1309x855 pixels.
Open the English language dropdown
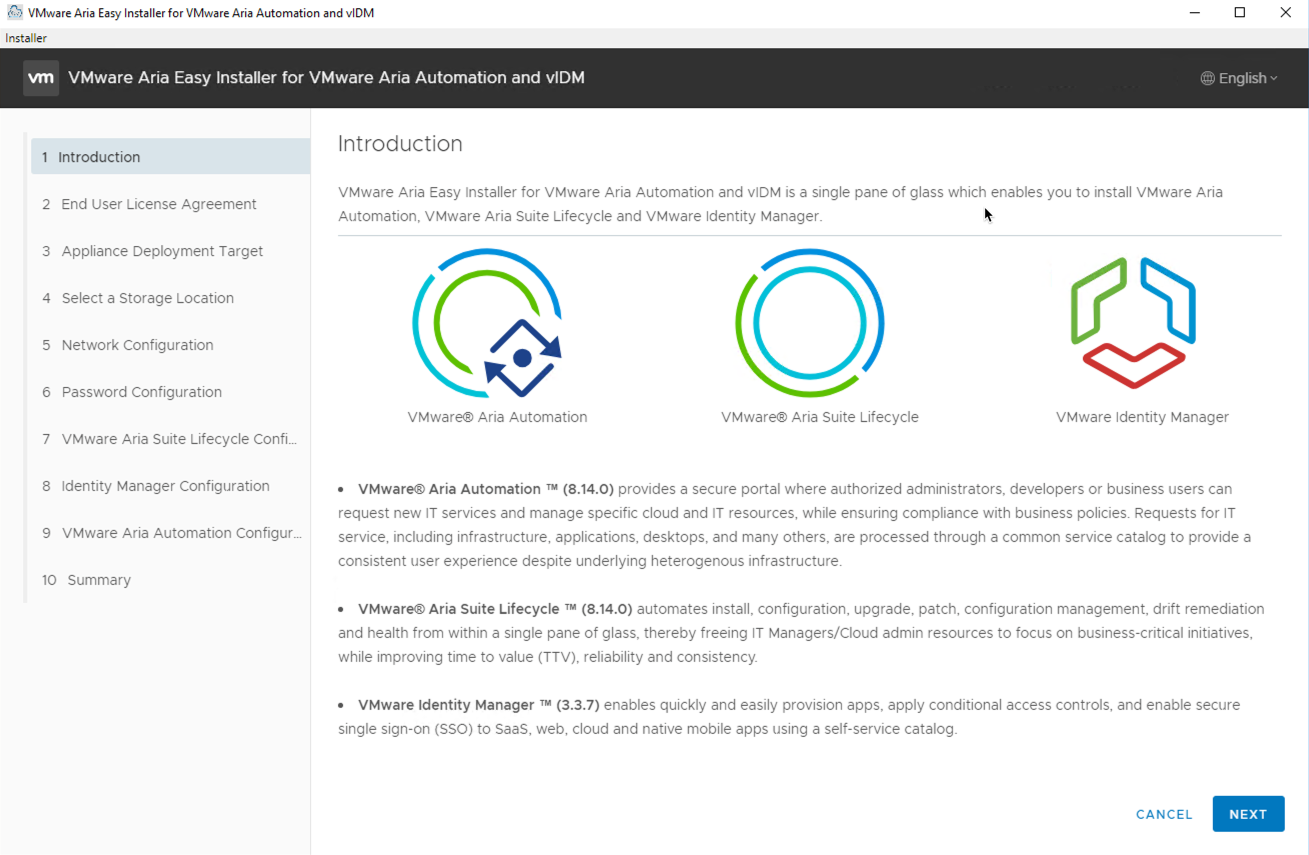tap(1239, 78)
